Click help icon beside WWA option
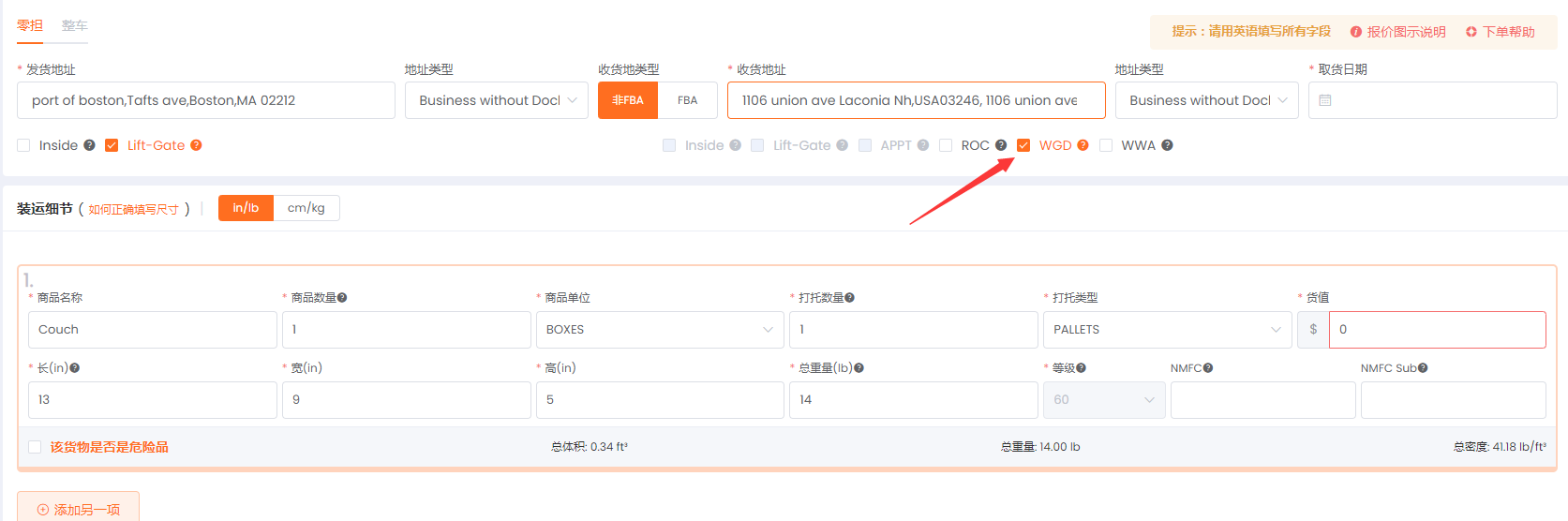Viewport: 1568px width, 521px height. coord(1167,145)
